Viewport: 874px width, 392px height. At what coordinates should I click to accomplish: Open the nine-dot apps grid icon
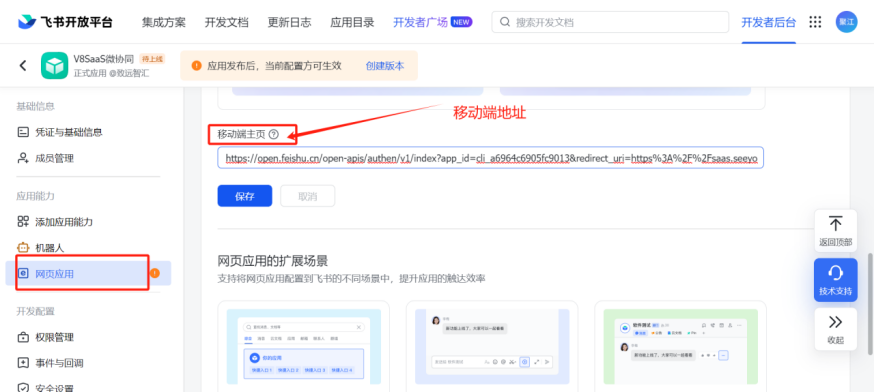pos(815,22)
